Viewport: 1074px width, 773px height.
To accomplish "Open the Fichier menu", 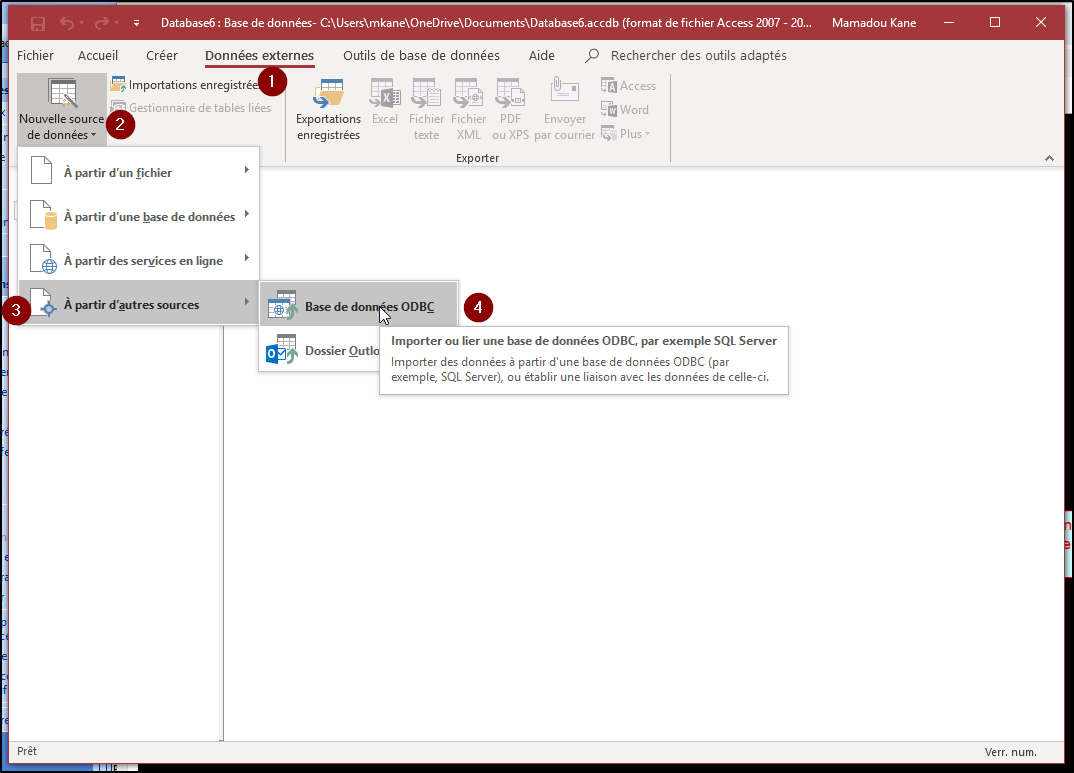I will pyautogui.click(x=36, y=56).
